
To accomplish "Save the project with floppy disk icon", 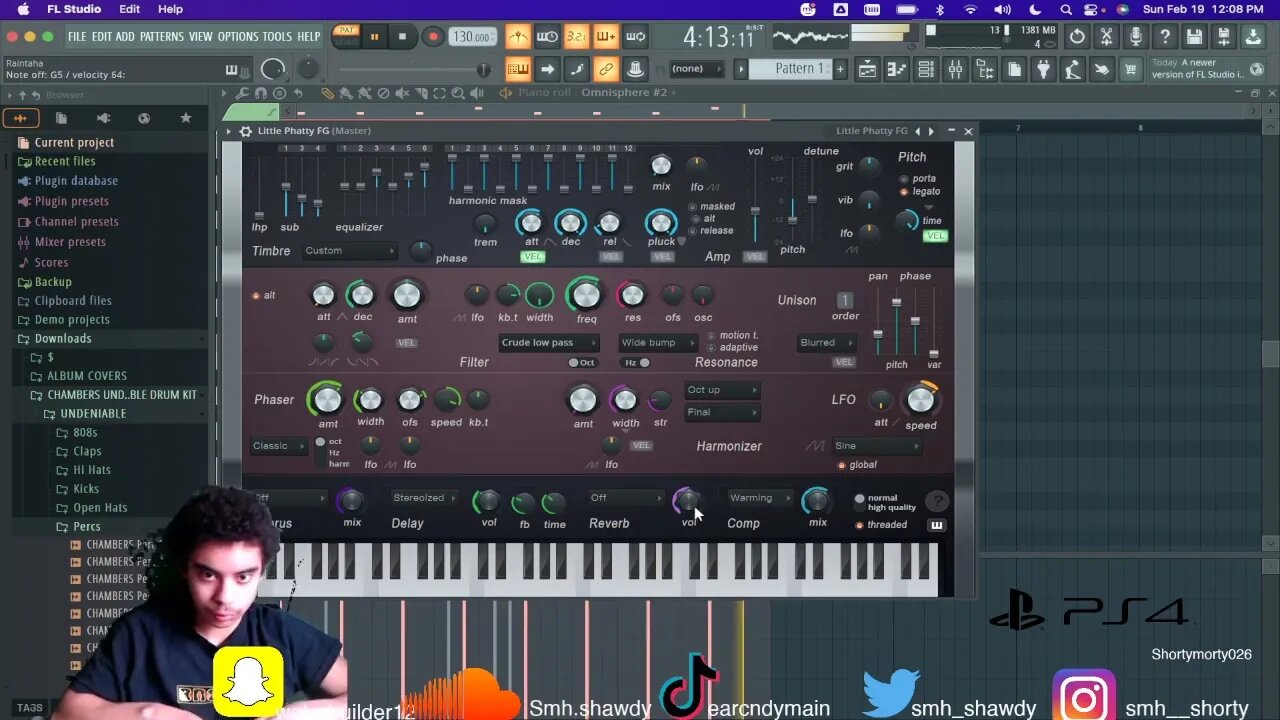I will pos(1194,37).
